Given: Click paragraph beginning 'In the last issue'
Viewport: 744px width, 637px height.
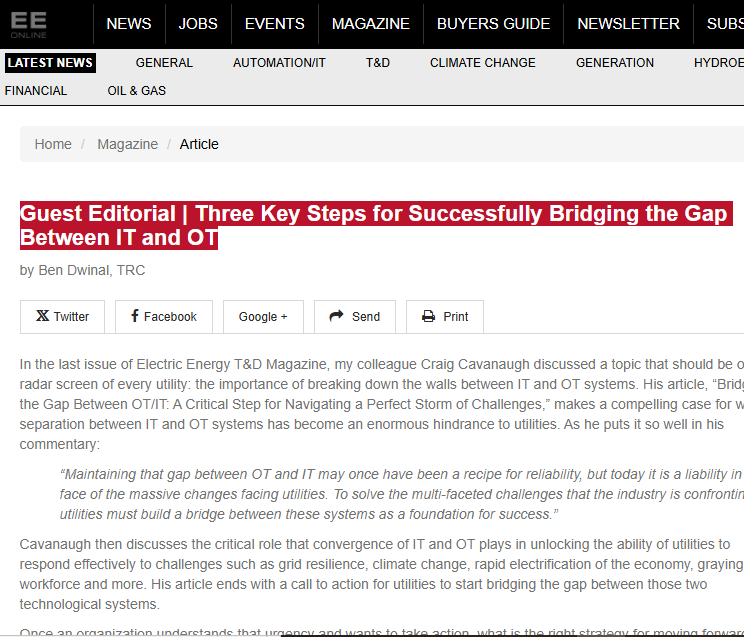Looking at the screenshot, I should [381, 404].
